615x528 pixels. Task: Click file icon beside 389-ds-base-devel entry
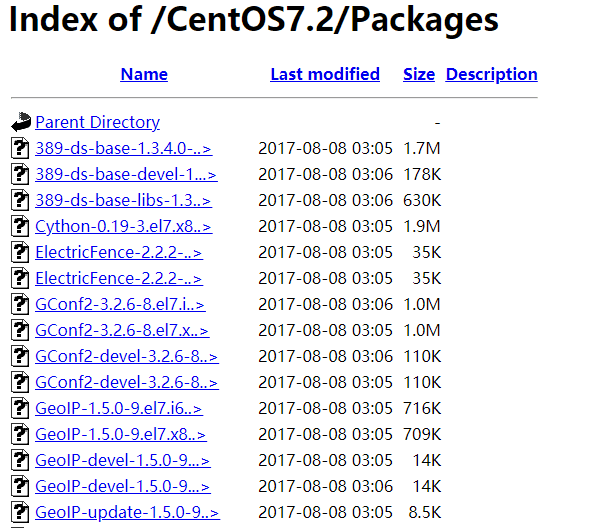click(21, 174)
